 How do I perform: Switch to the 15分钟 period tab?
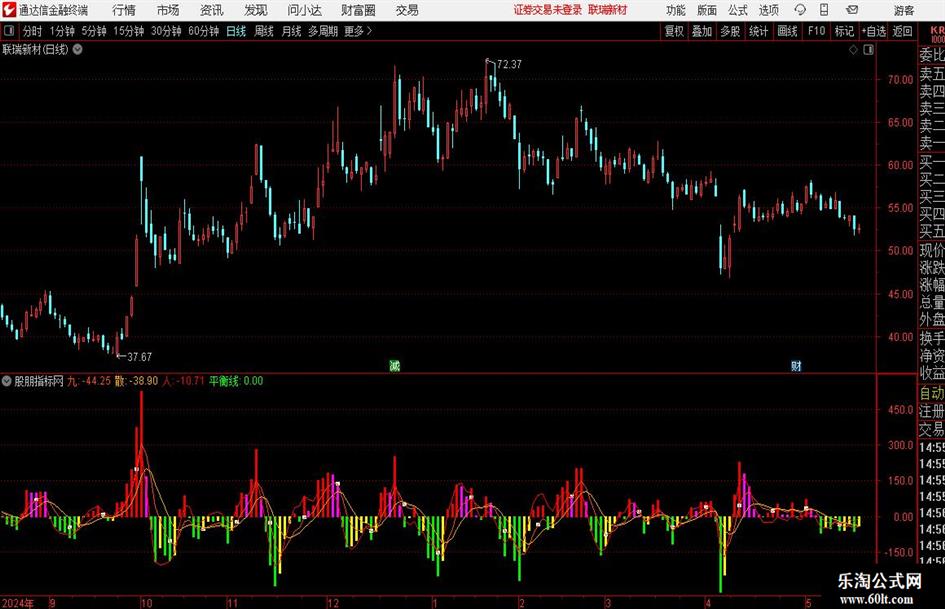[129, 31]
